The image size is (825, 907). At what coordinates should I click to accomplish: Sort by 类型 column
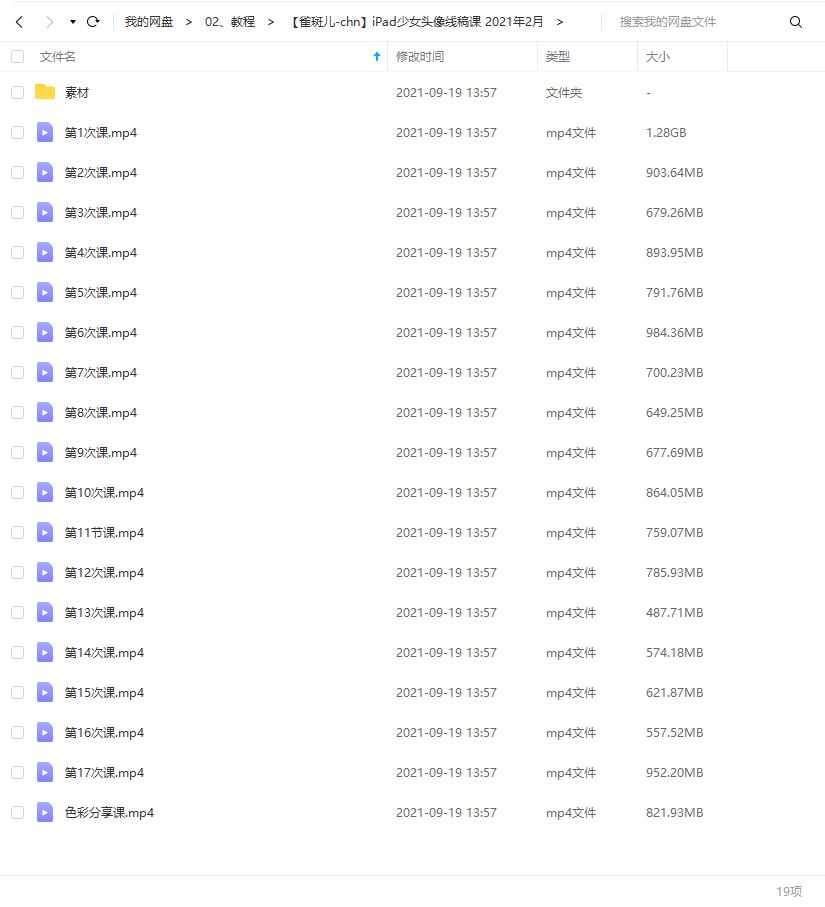coord(557,57)
